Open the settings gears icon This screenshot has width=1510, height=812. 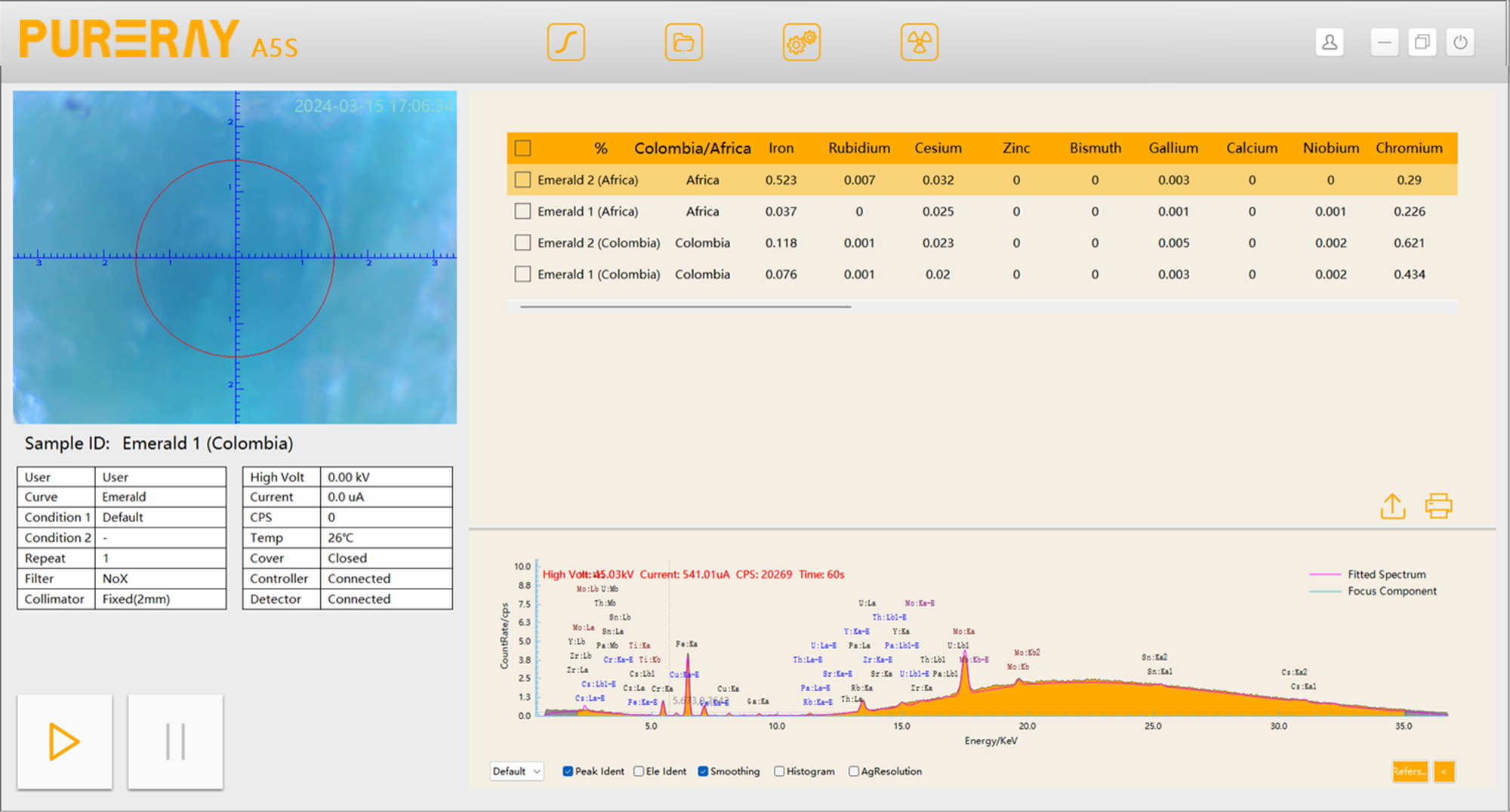[x=801, y=42]
